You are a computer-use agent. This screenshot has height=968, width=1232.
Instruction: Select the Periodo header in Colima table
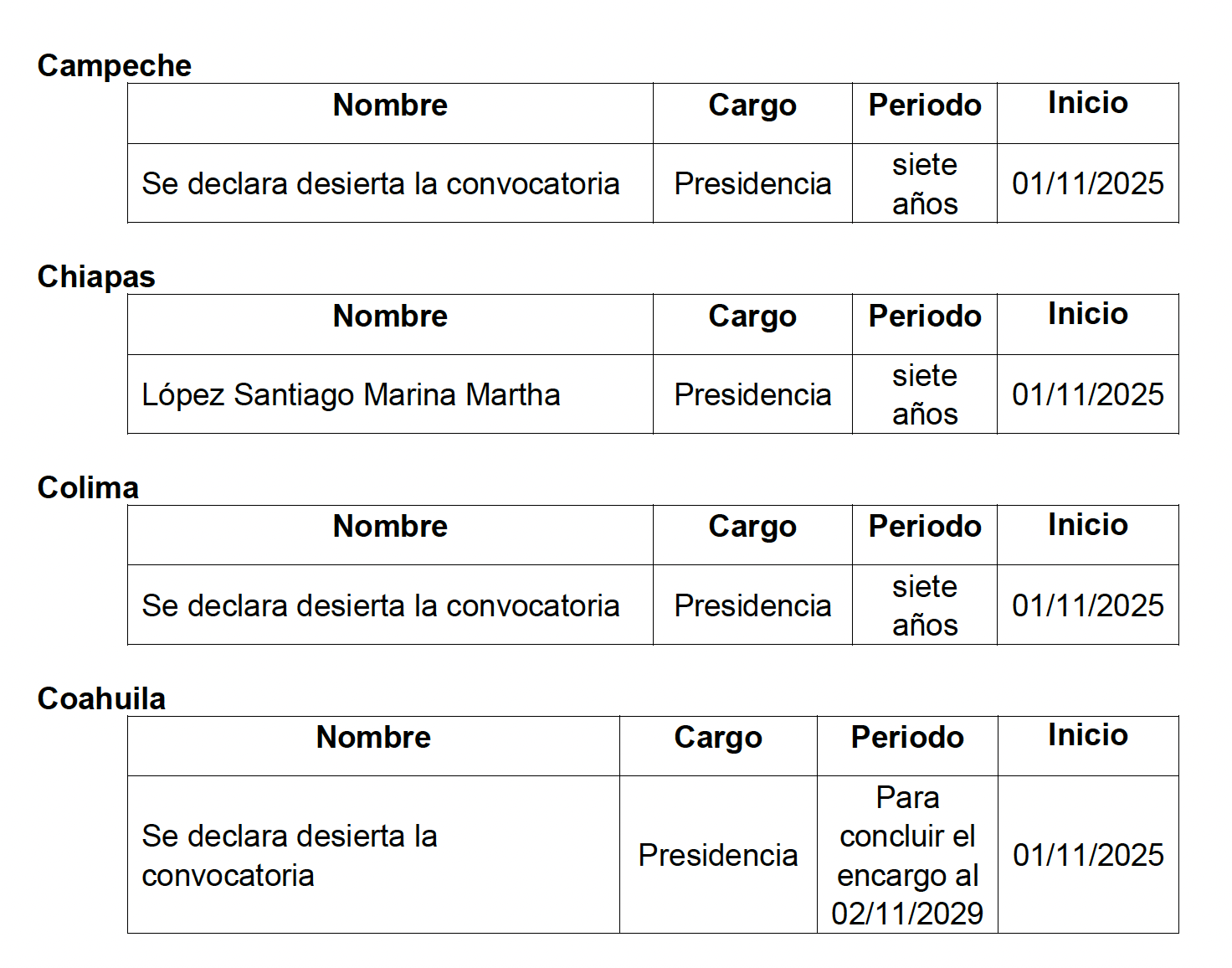tap(924, 527)
